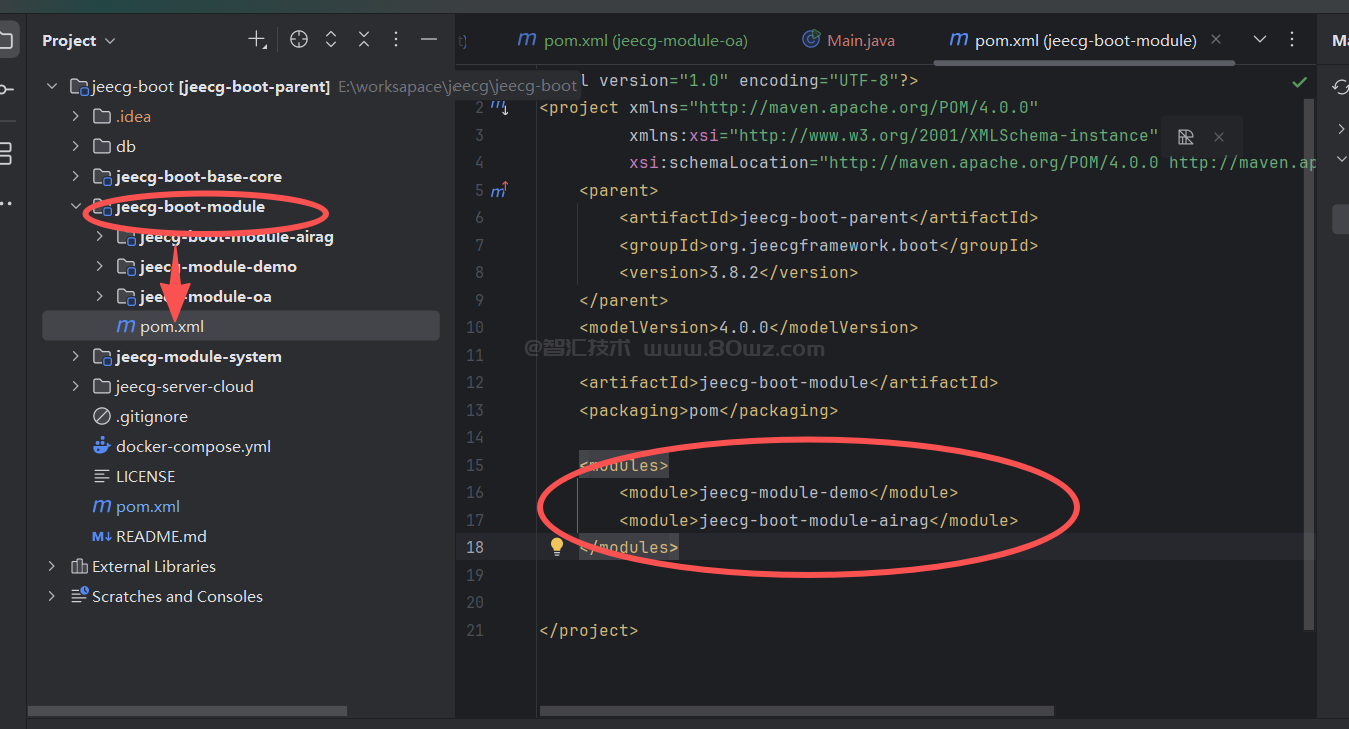This screenshot has width=1349, height=729.
Task: Collapse jeecg-boot-module node
Action: pyautogui.click(x=76, y=207)
